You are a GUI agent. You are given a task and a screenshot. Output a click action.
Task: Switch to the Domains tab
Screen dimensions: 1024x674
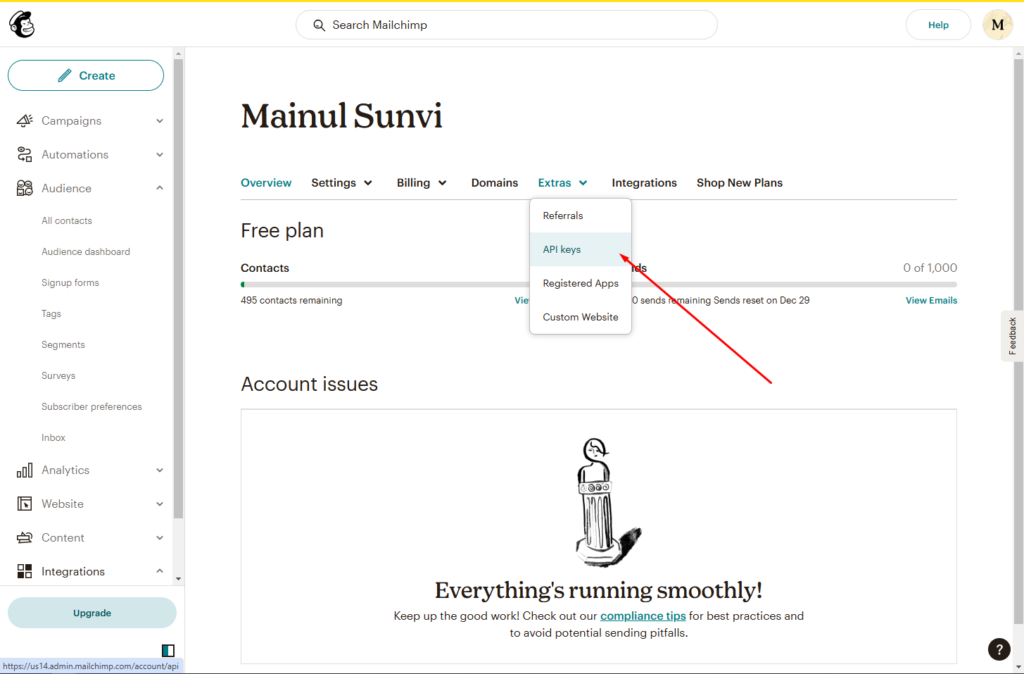pyautogui.click(x=494, y=183)
